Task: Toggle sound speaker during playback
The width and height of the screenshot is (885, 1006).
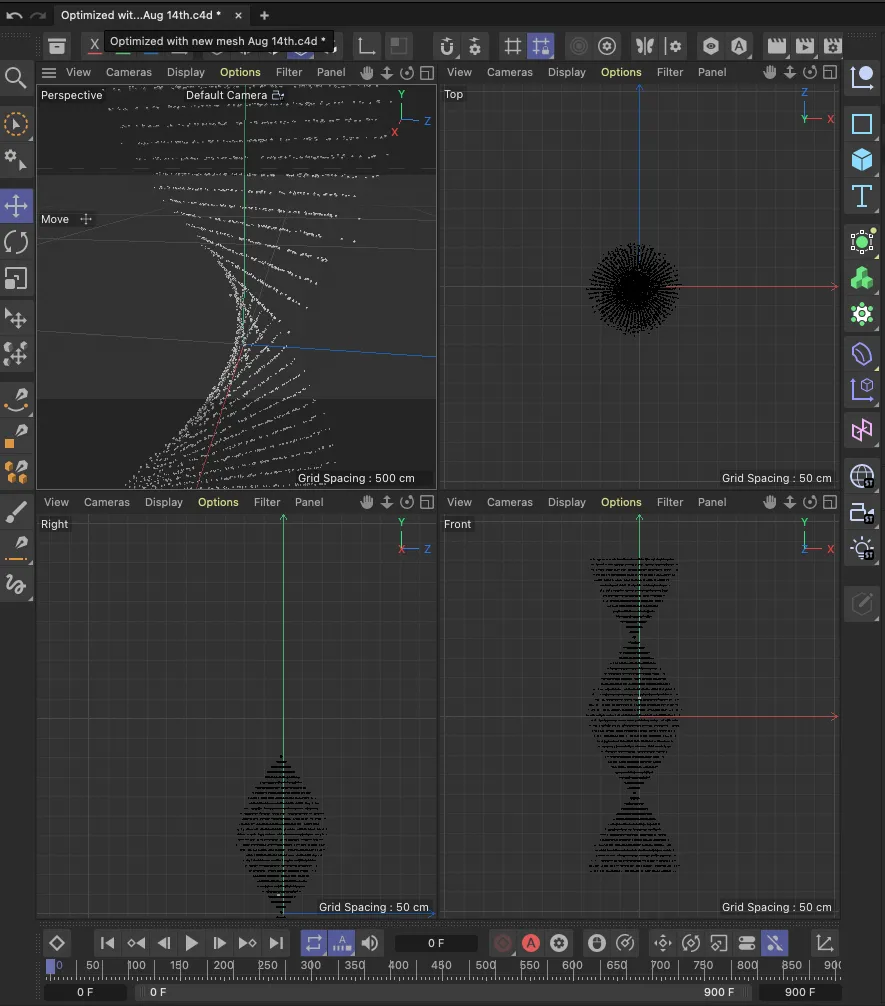Action: point(370,943)
